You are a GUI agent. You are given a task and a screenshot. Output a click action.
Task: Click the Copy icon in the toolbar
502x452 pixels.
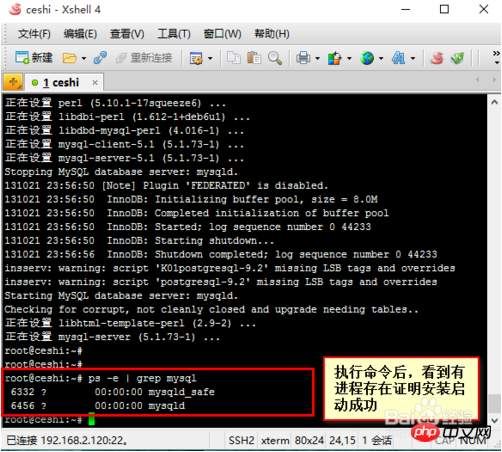tap(233, 58)
